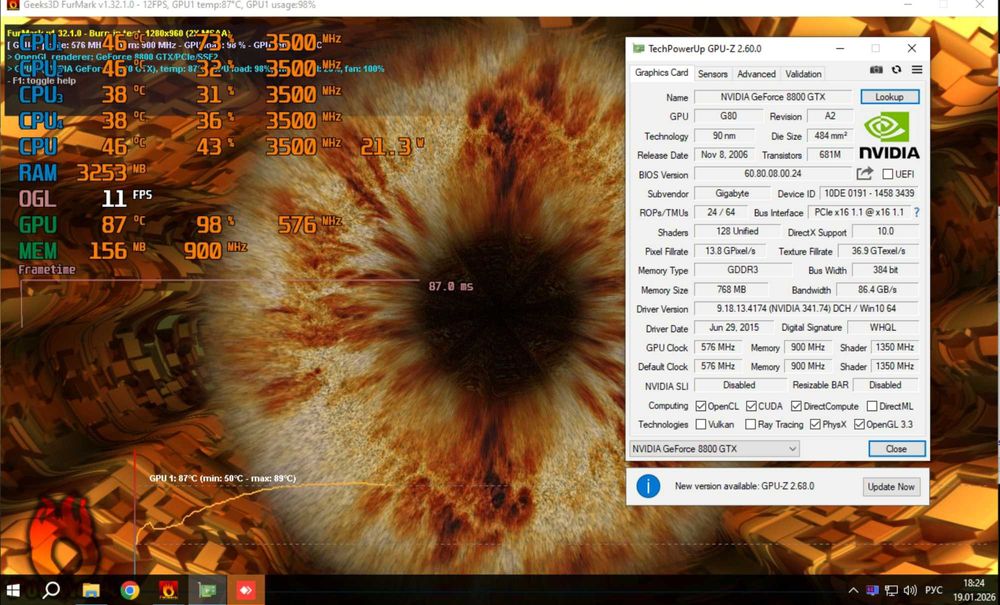Click the BIOS export share icon

[864, 173]
